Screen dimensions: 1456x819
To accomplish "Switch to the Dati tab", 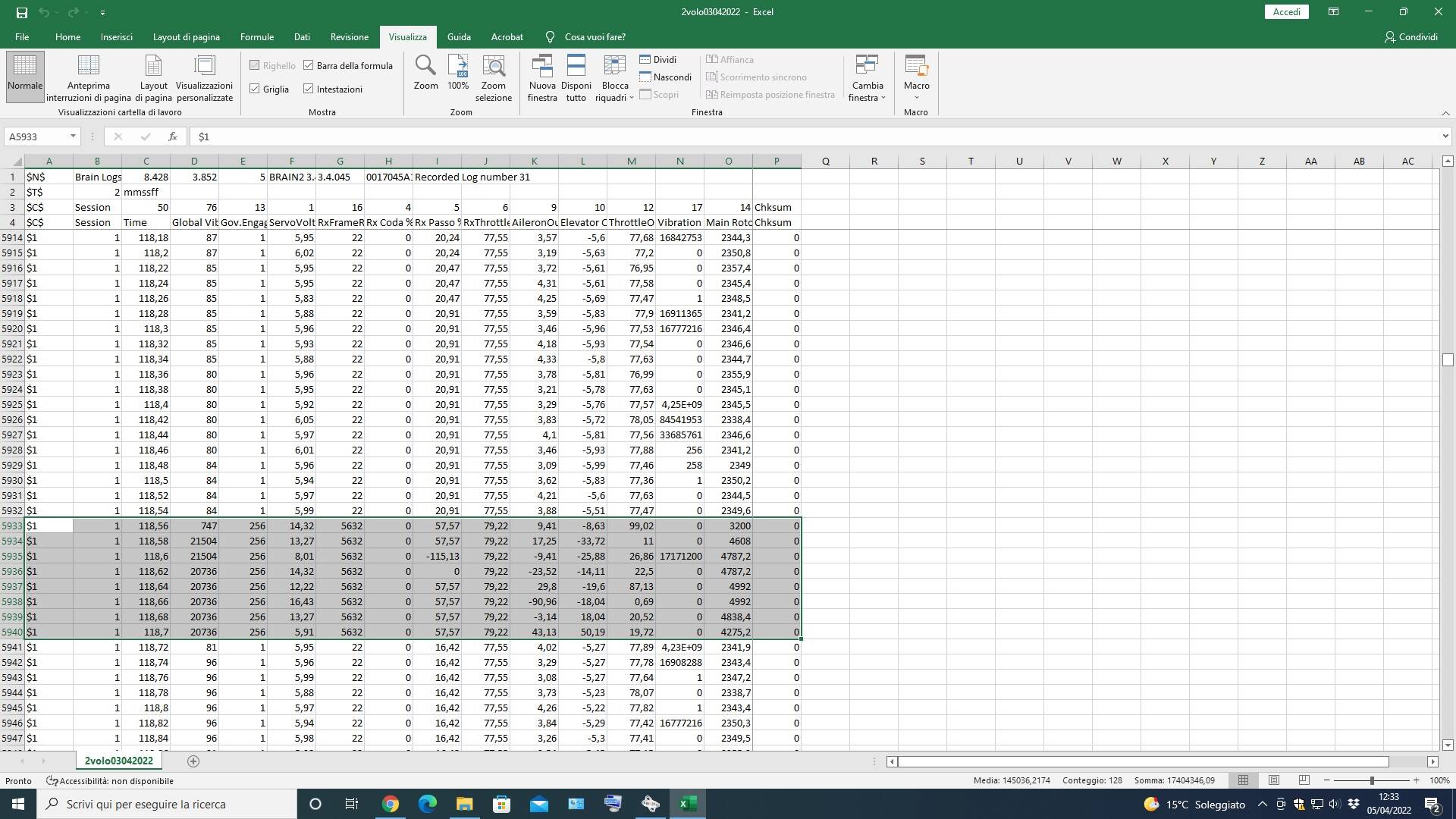I will tap(302, 36).
